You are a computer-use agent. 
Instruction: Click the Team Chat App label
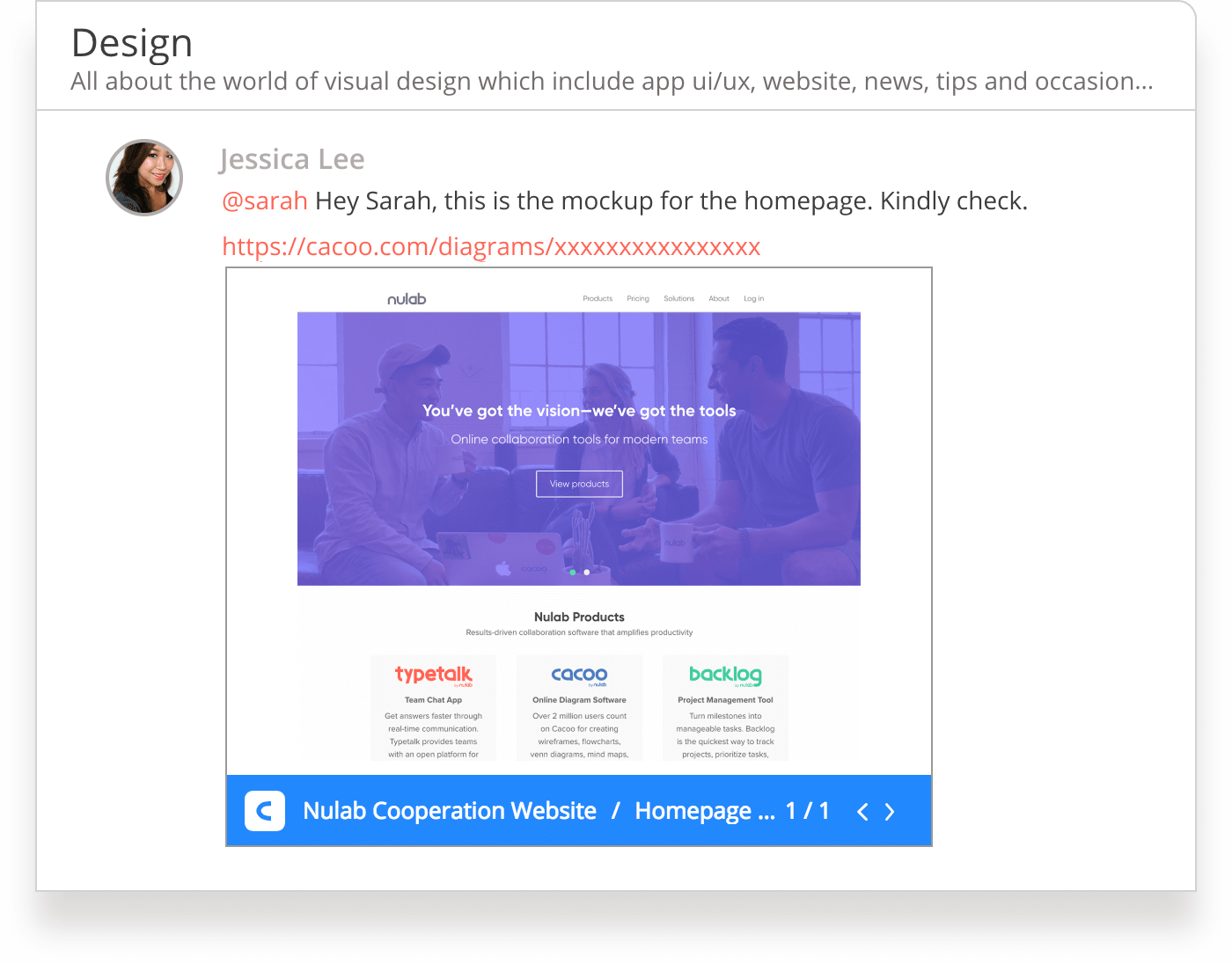click(x=433, y=700)
